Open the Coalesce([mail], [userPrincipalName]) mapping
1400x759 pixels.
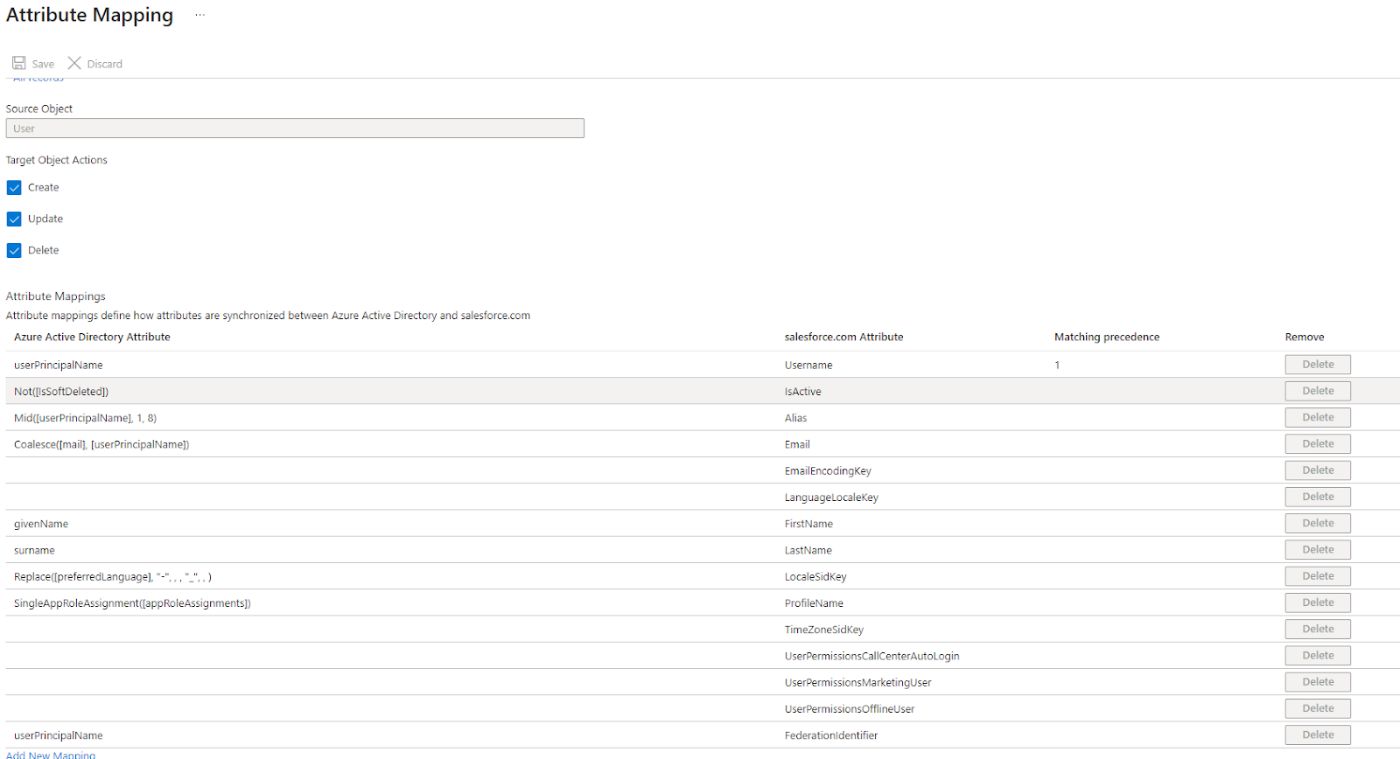tap(101, 444)
